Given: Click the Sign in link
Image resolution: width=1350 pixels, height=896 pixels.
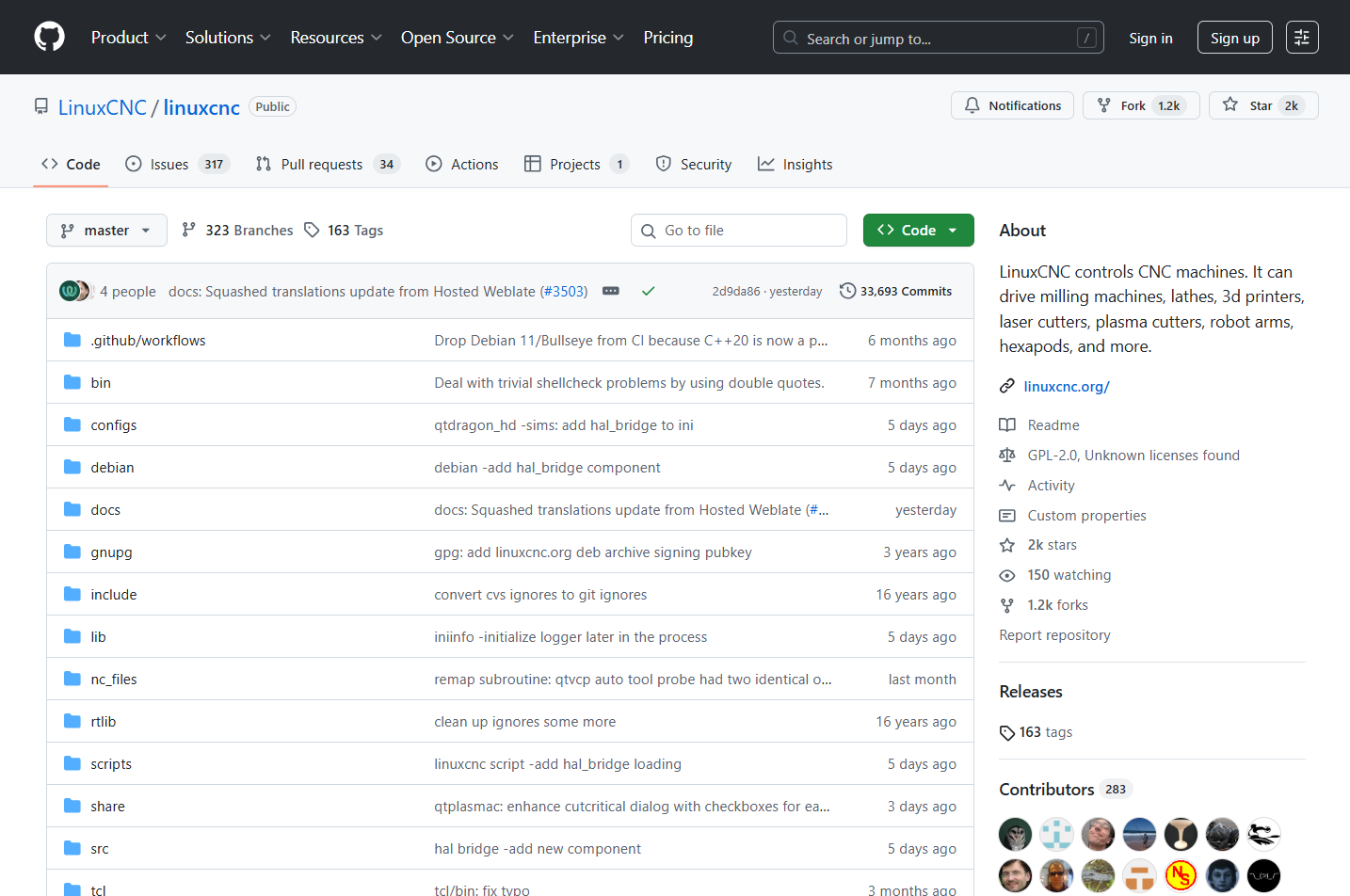Looking at the screenshot, I should [1150, 38].
